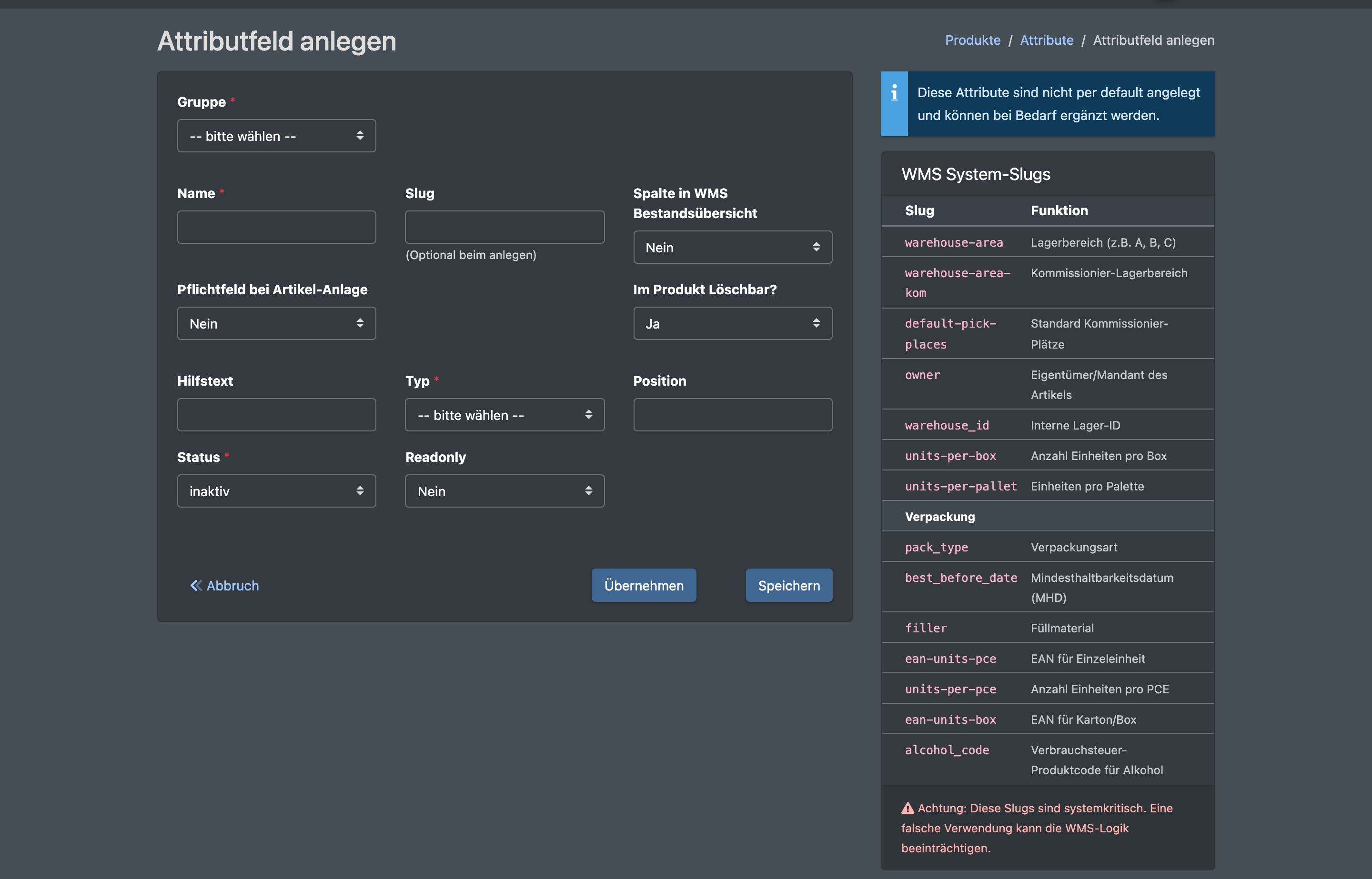Click the filler slug
Viewport: 1372px width, 879px height.
[x=926, y=629]
